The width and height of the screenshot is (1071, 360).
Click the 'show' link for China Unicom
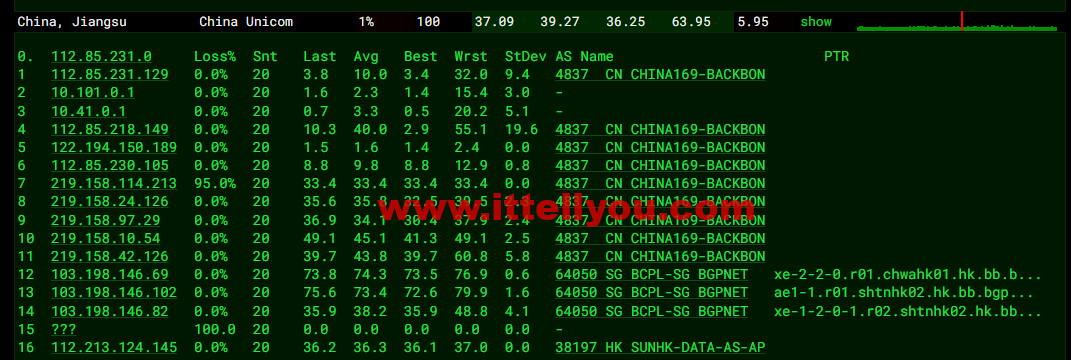point(816,22)
